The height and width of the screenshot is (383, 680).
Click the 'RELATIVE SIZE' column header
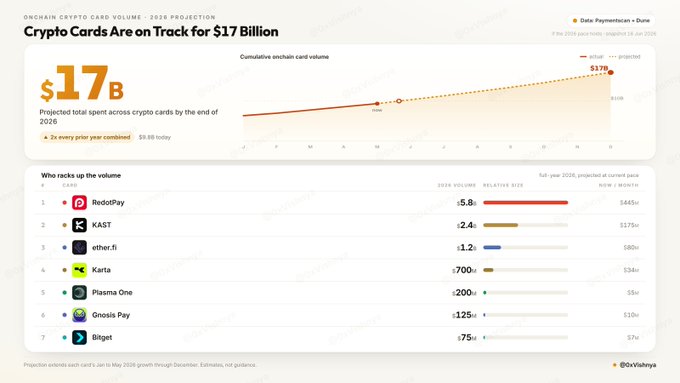503,185
